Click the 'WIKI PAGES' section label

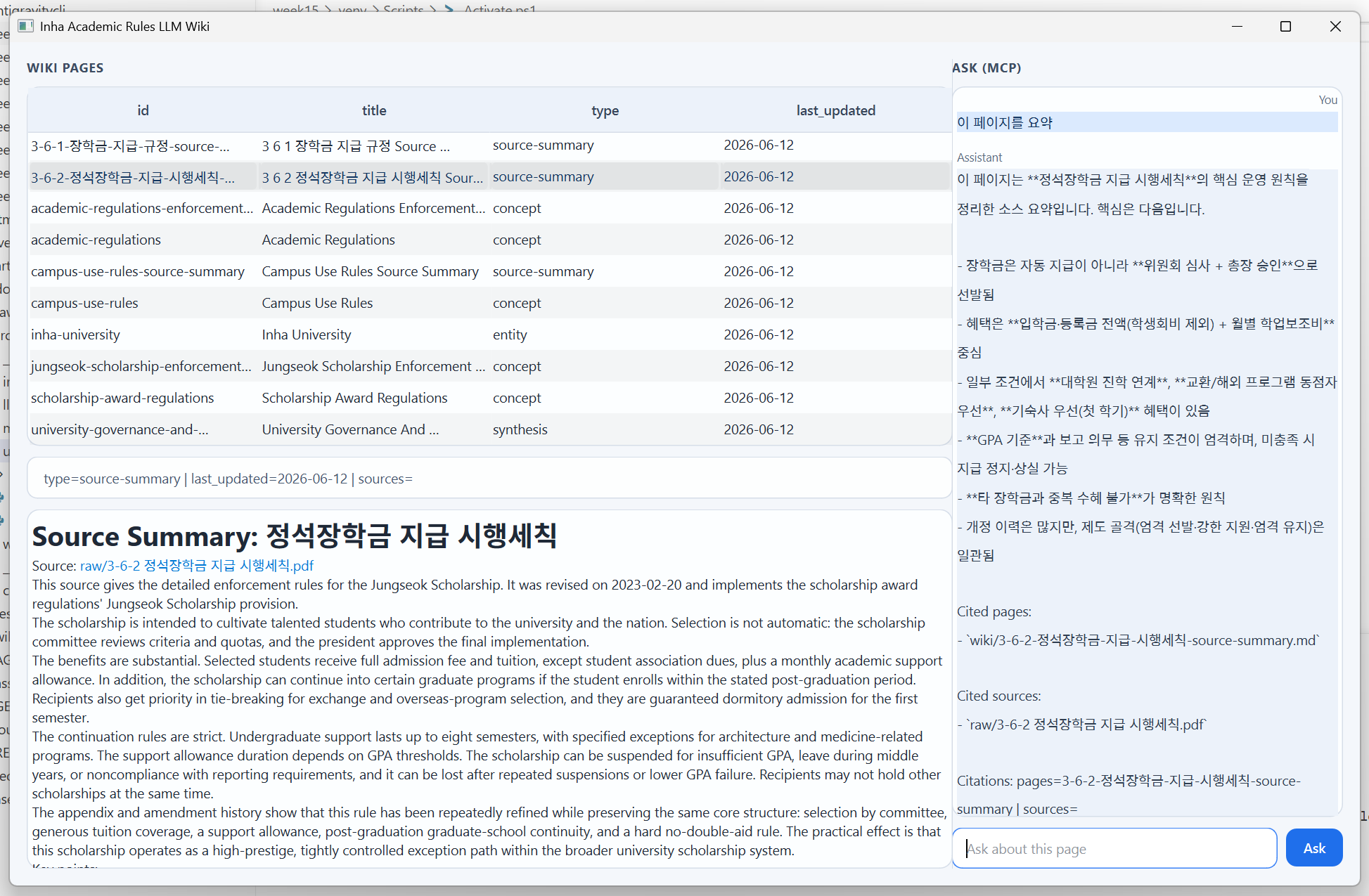(65, 68)
